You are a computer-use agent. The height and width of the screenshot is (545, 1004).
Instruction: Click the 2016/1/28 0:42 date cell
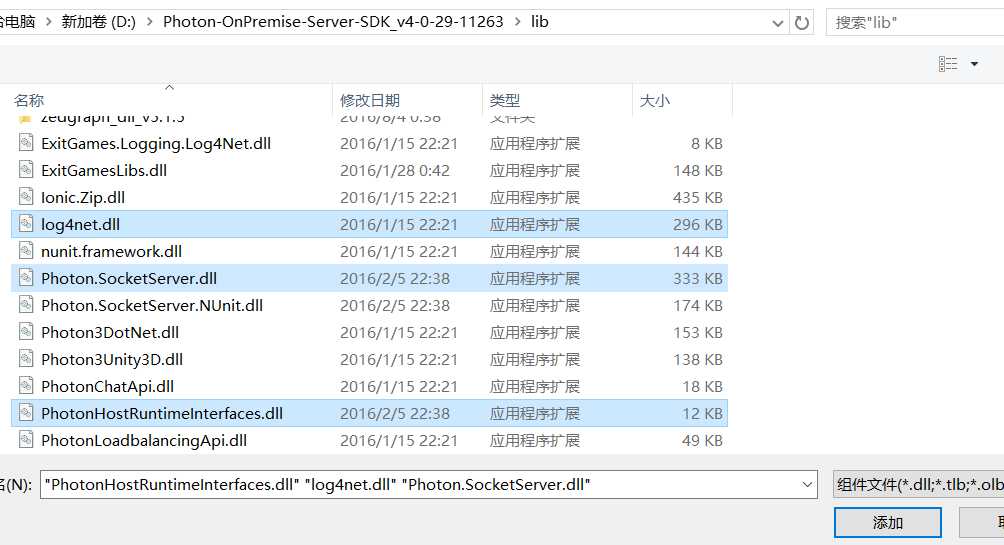point(394,170)
